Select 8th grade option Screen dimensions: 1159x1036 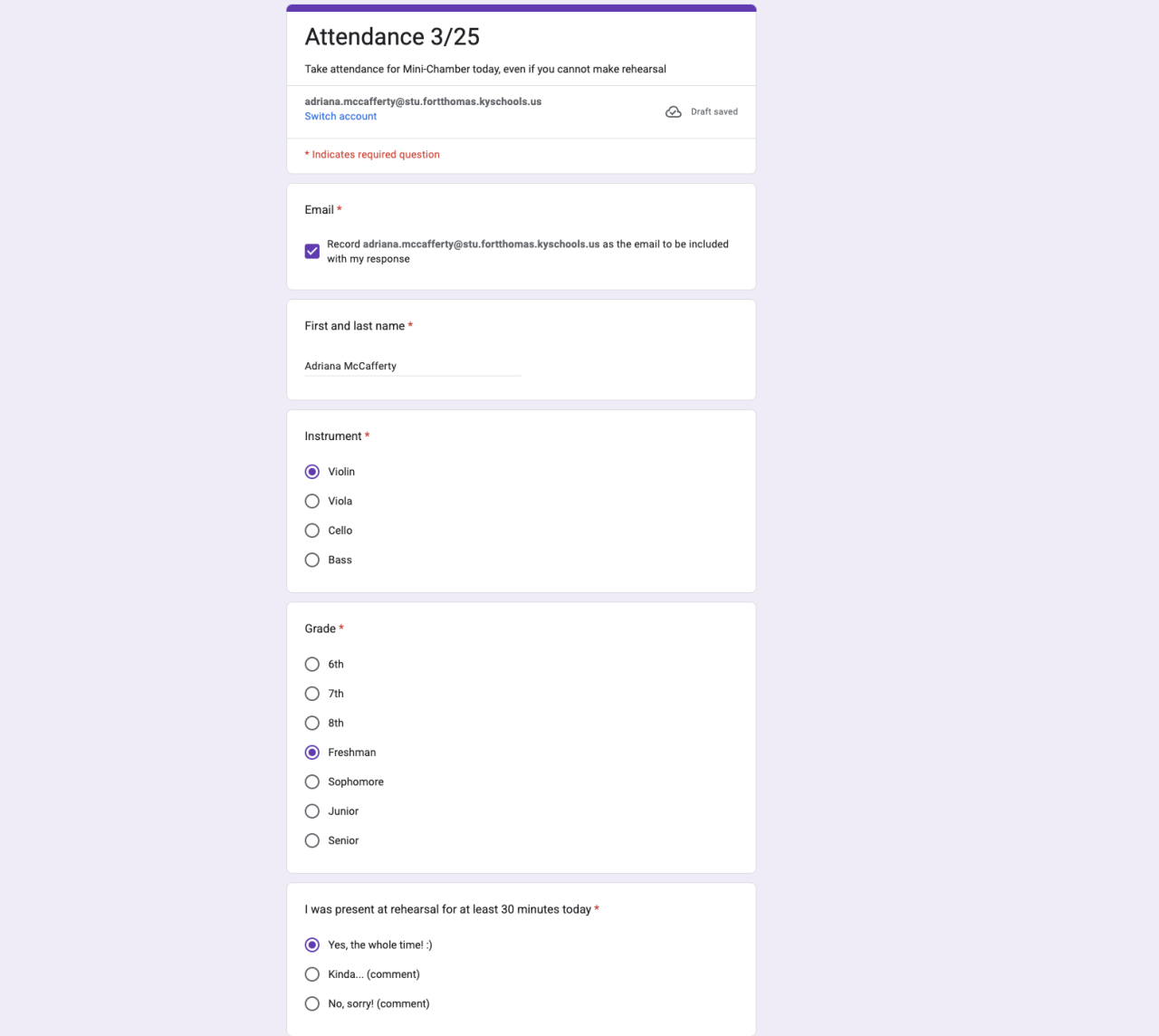312,724
